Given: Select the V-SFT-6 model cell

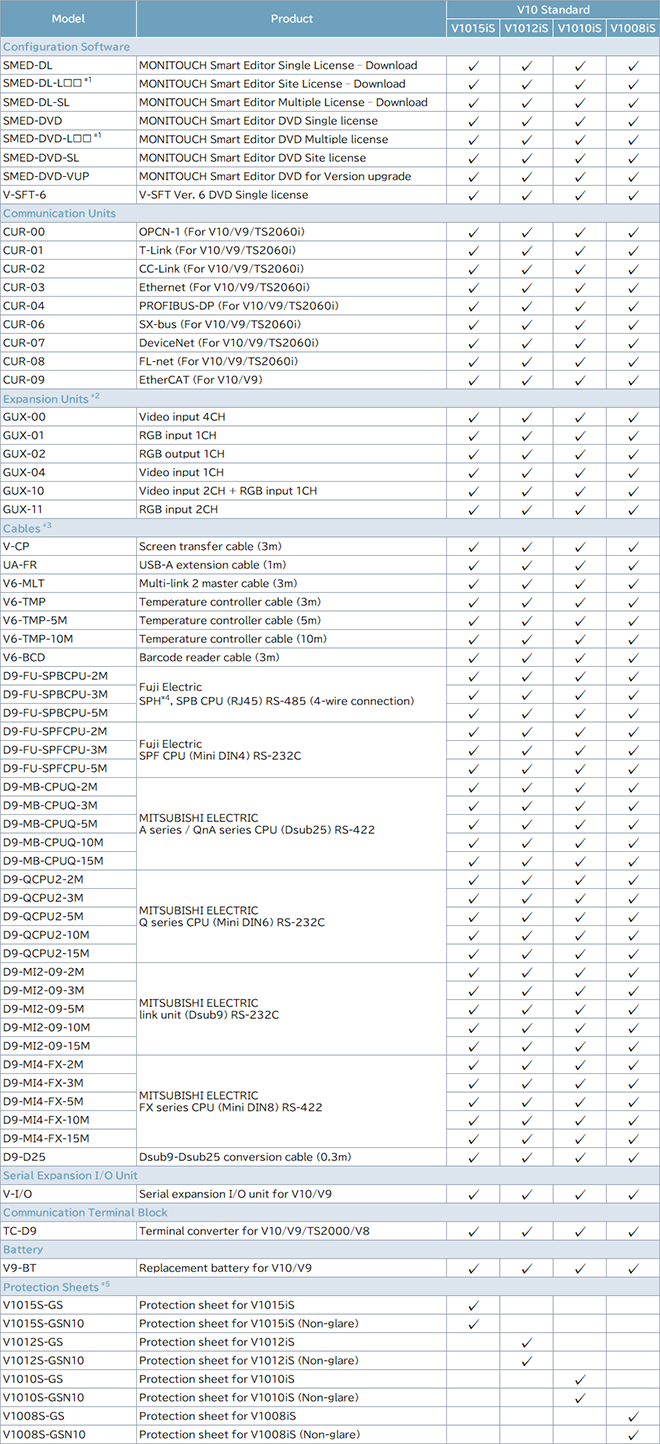Looking at the screenshot, I should (x=68, y=195).
